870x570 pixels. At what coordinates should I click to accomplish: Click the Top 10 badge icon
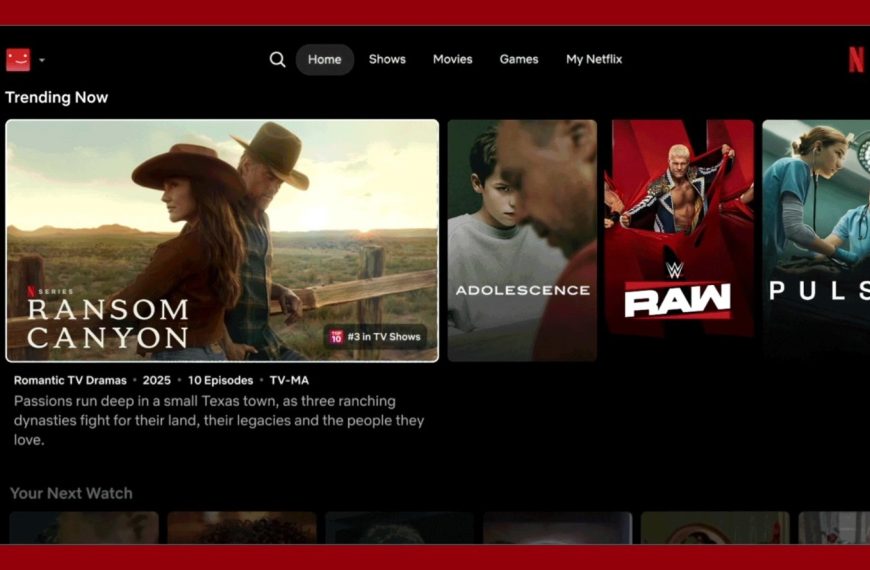pyautogui.click(x=336, y=336)
